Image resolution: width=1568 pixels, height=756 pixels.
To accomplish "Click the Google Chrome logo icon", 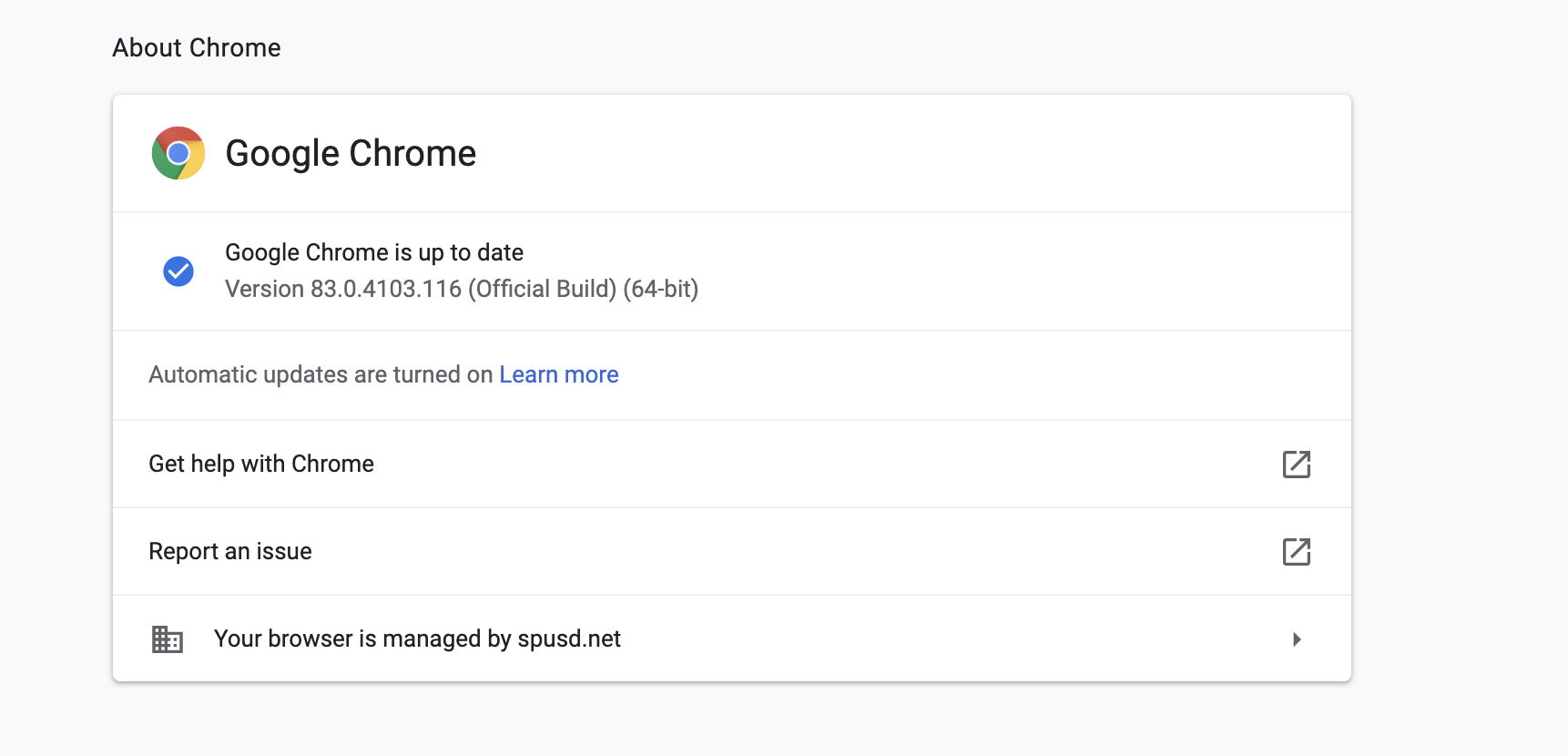I will tap(178, 153).
